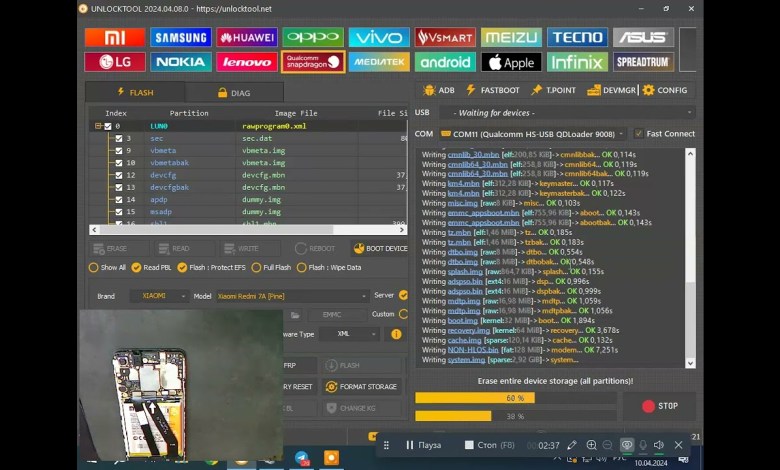
Task: Click the phone camera preview thumbnail
Action: 181,384
